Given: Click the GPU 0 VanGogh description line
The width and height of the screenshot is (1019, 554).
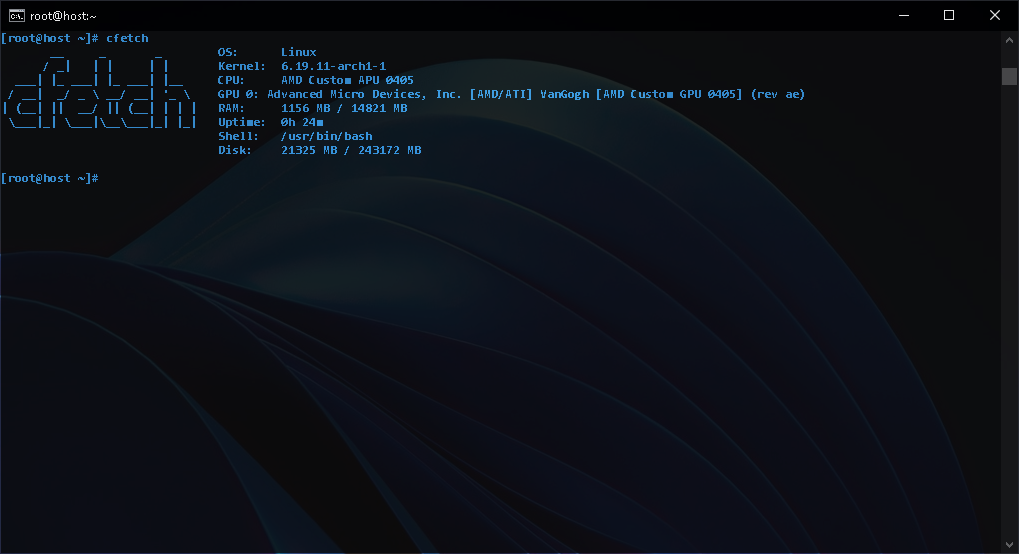Looking at the screenshot, I should 511,94.
